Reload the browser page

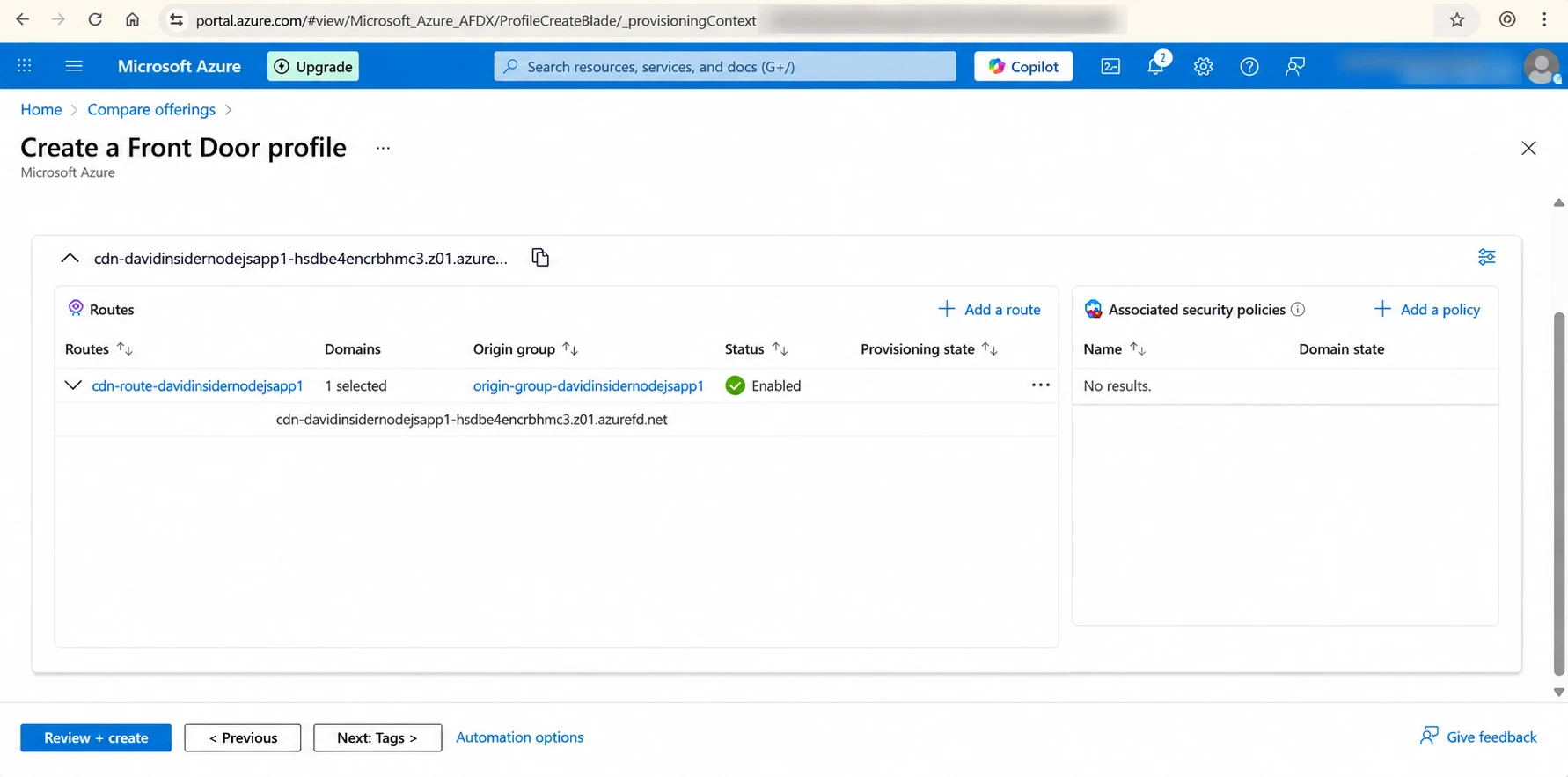point(95,19)
